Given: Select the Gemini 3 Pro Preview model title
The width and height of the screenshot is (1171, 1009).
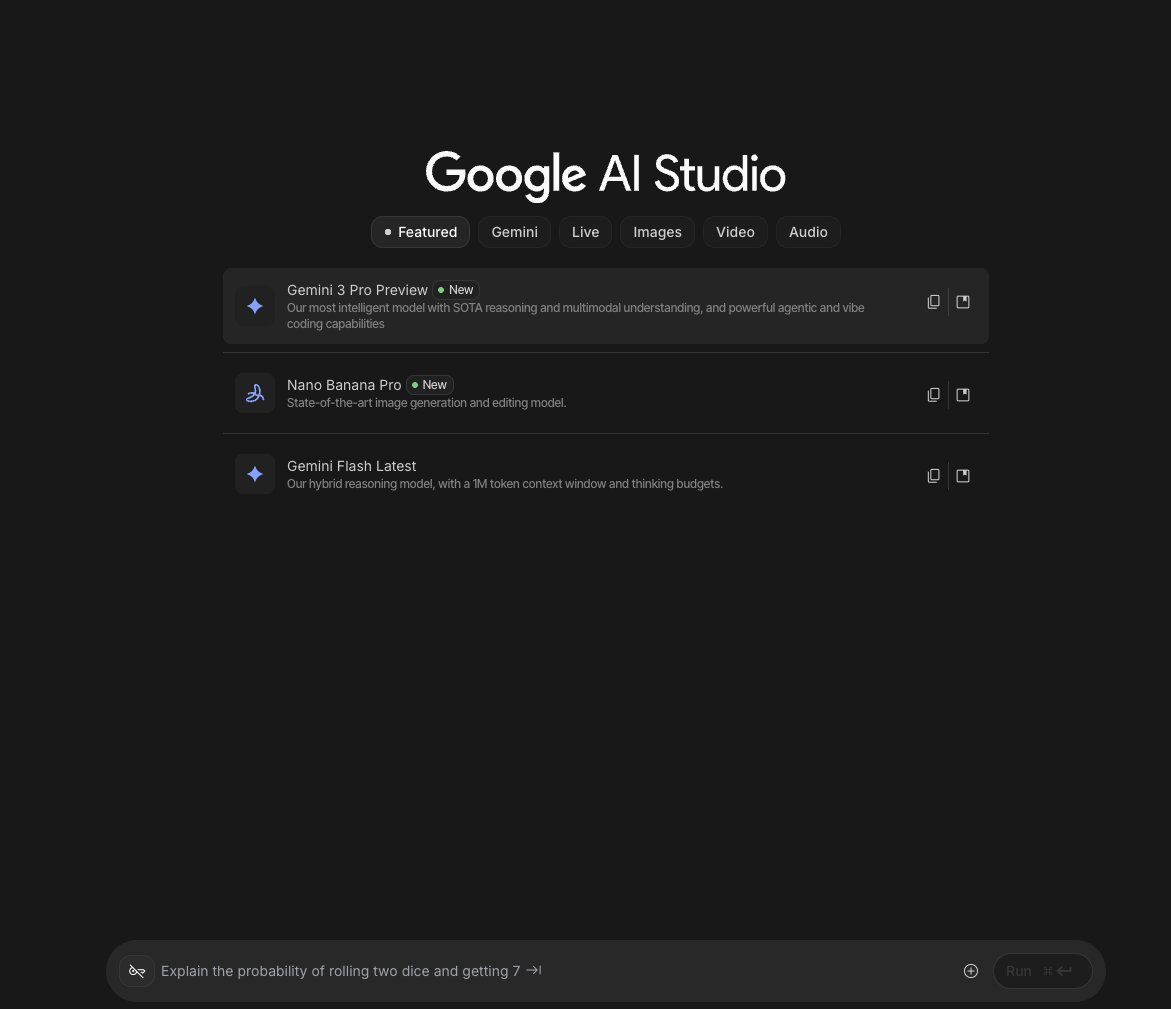Looking at the screenshot, I should [x=357, y=290].
